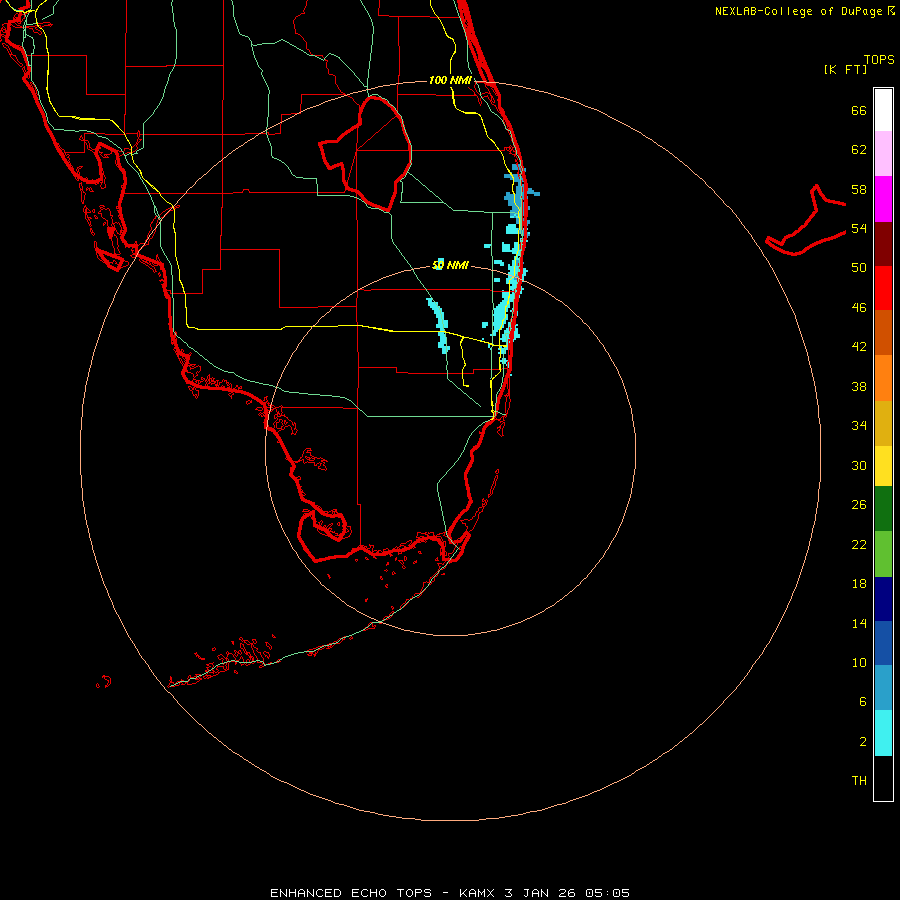
Task: Click the '30' legend value
Action: click(x=859, y=465)
